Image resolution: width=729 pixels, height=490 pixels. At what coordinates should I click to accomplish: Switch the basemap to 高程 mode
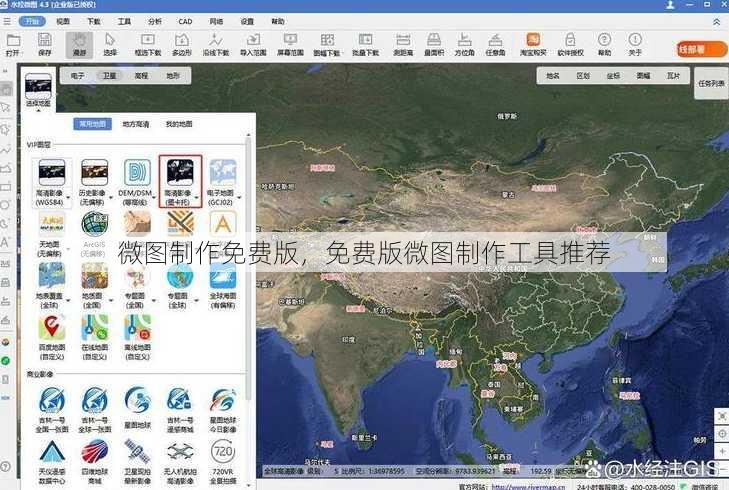tap(141, 76)
